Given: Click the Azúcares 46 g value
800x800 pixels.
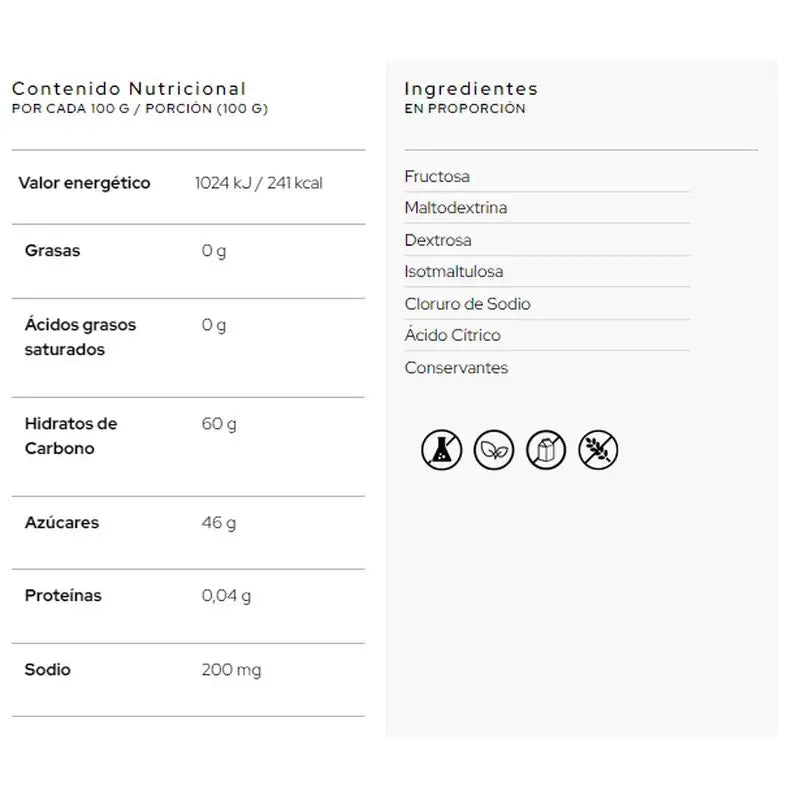Looking at the screenshot, I should pyautogui.click(x=219, y=523).
